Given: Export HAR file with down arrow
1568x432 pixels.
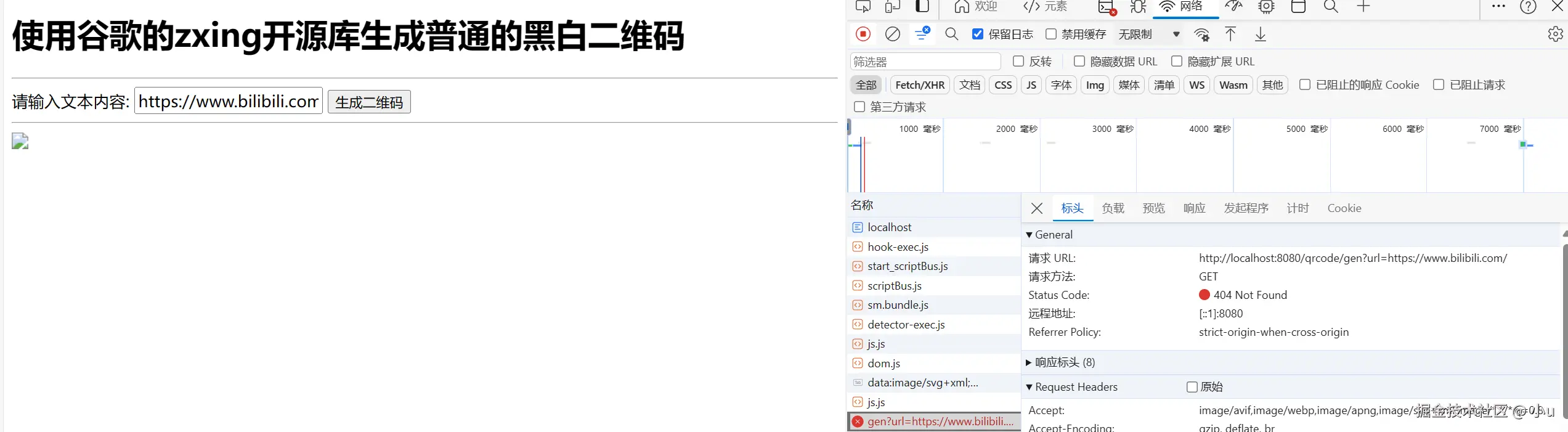Looking at the screenshot, I should (1261, 34).
